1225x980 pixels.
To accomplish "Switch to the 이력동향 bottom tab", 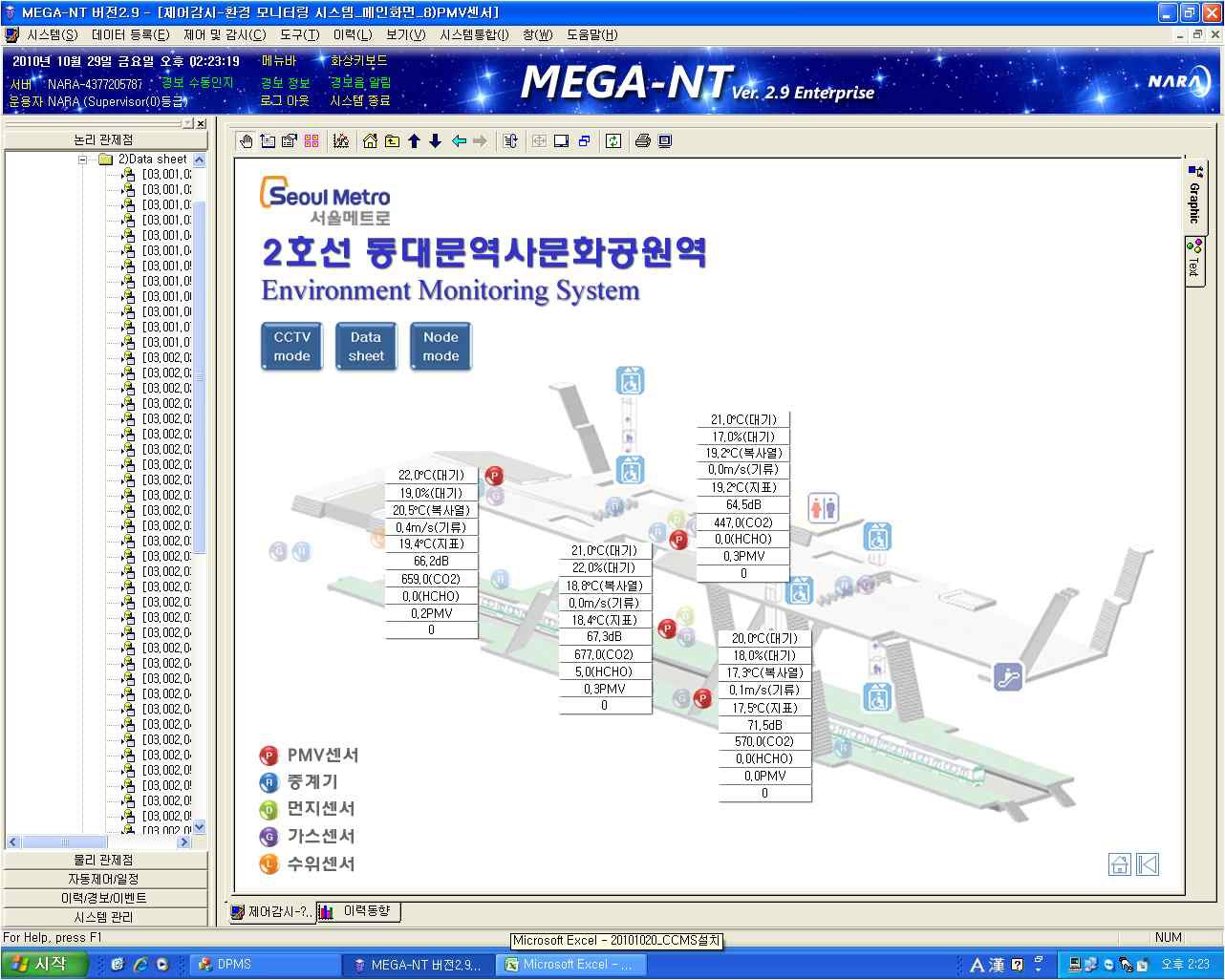I will coord(359,912).
